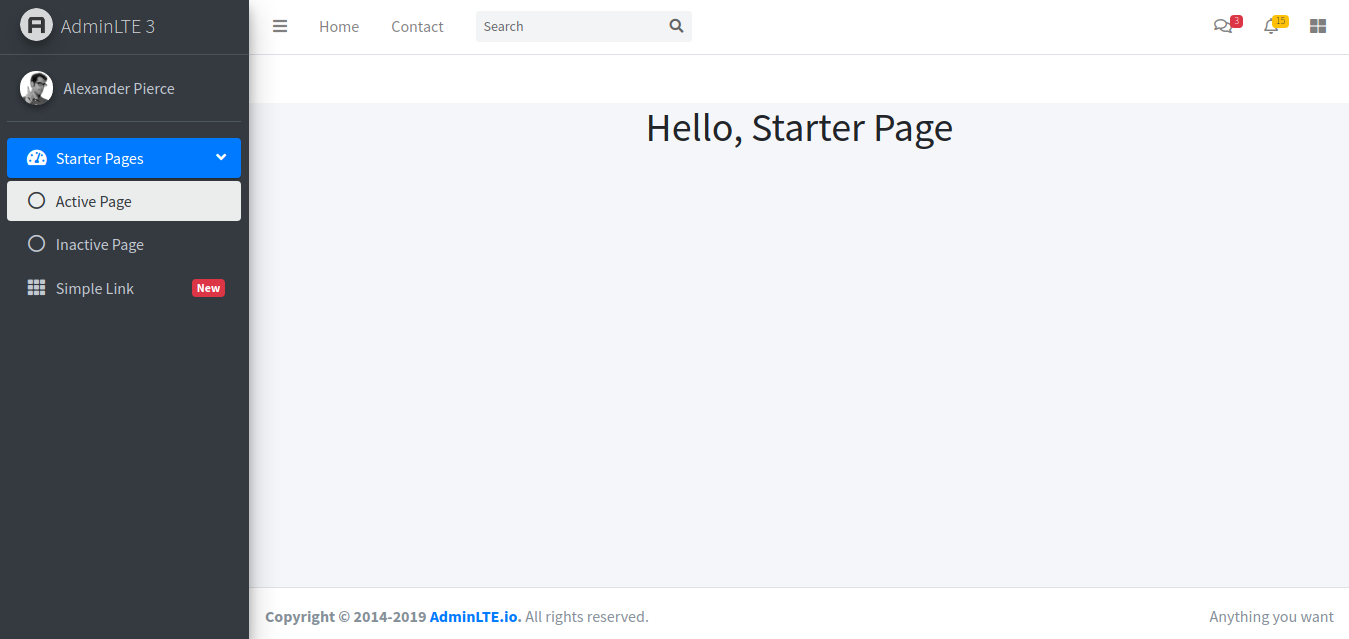This screenshot has height=639, width=1349.
Task: Click the red message count badge
Action: [x=1237, y=21]
